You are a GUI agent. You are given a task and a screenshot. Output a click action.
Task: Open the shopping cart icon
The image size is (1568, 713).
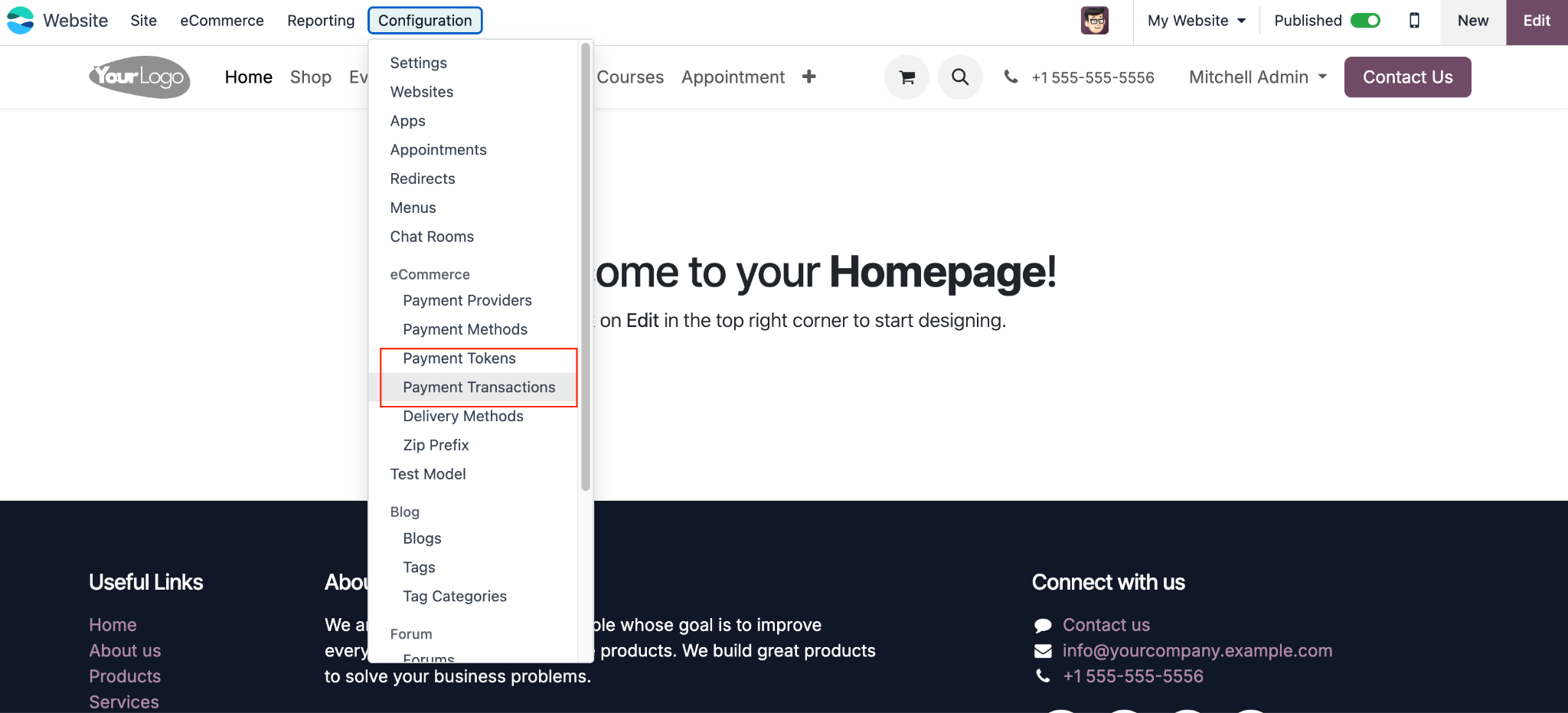(906, 77)
